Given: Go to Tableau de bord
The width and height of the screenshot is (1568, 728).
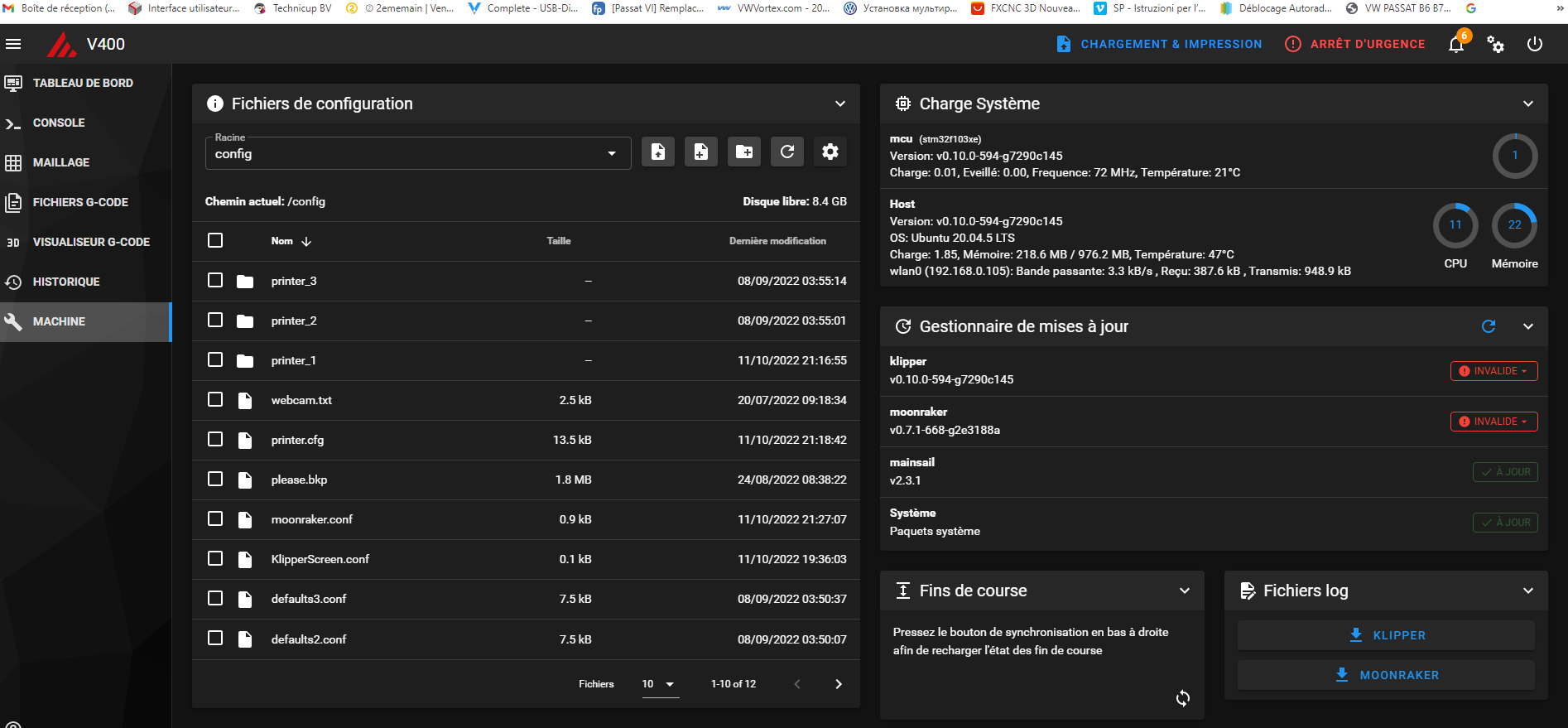Looking at the screenshot, I should (x=85, y=83).
